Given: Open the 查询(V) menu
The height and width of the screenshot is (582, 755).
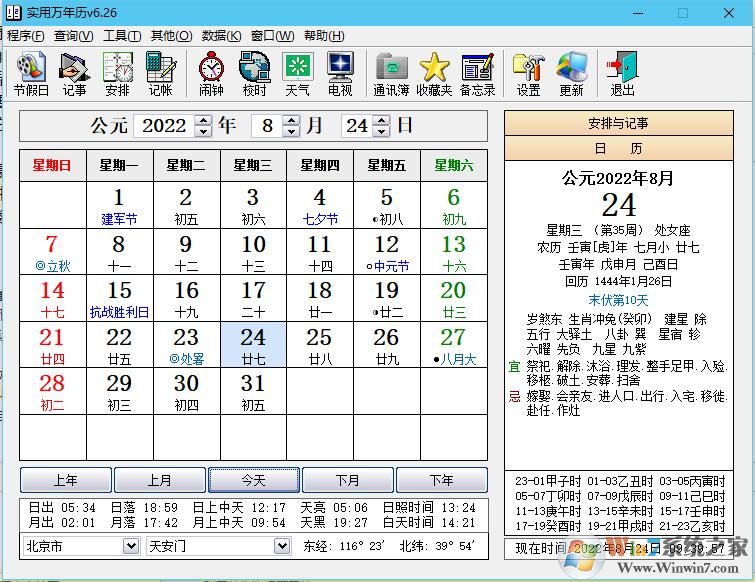Looking at the screenshot, I should pos(73,36).
